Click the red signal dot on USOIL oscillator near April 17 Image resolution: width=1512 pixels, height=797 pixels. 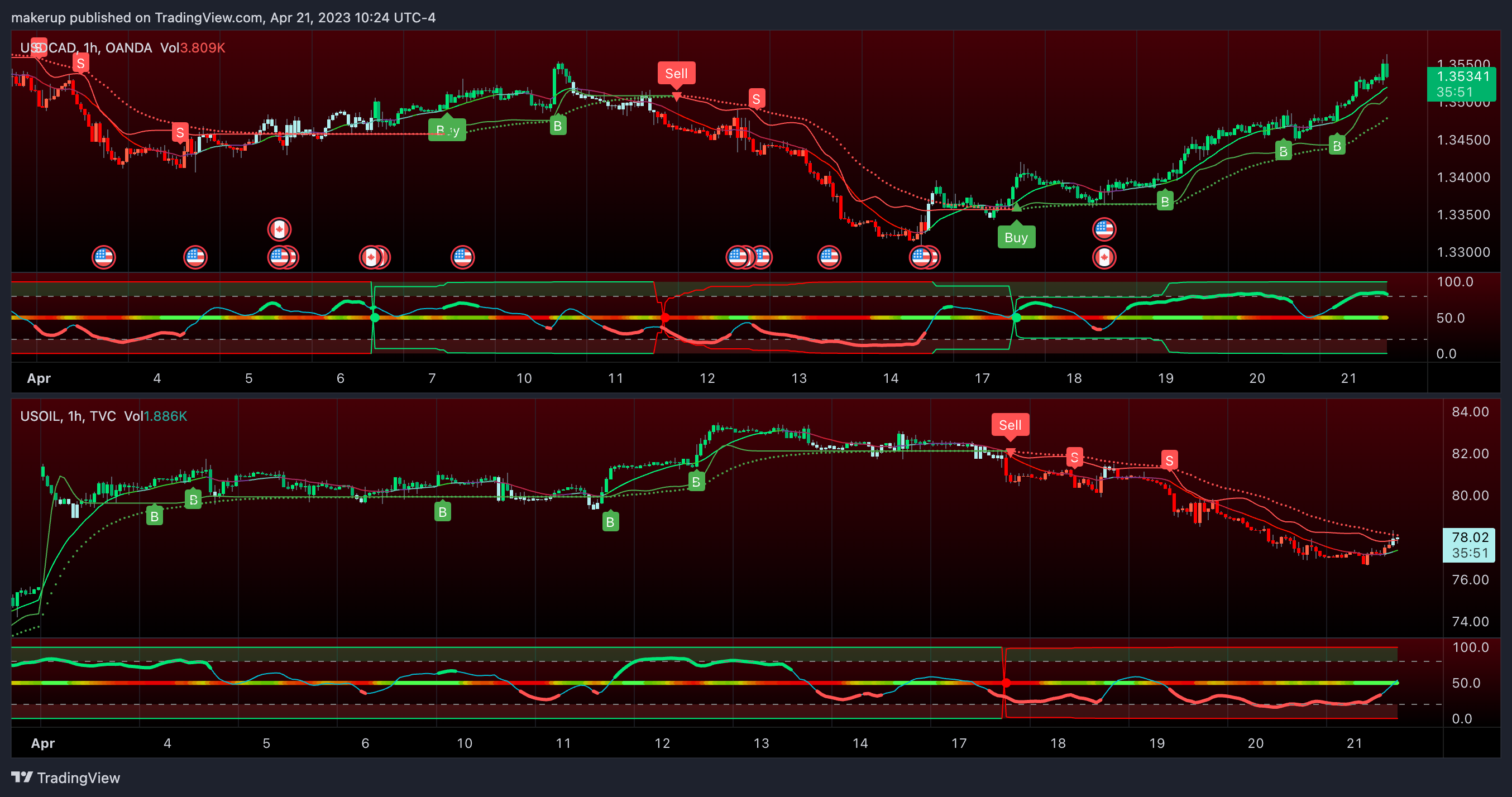tap(1006, 683)
